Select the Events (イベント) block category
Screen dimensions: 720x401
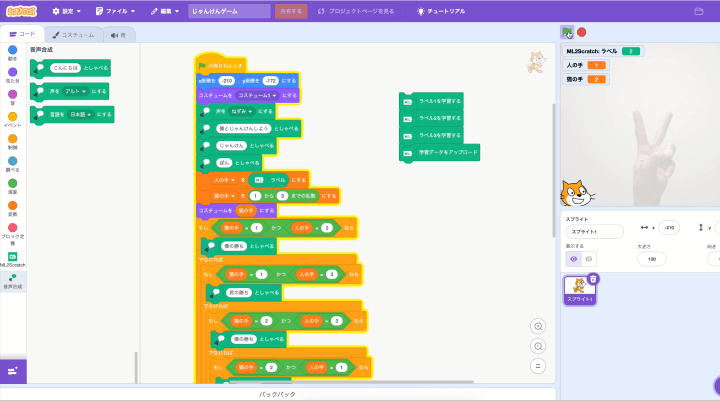12,119
